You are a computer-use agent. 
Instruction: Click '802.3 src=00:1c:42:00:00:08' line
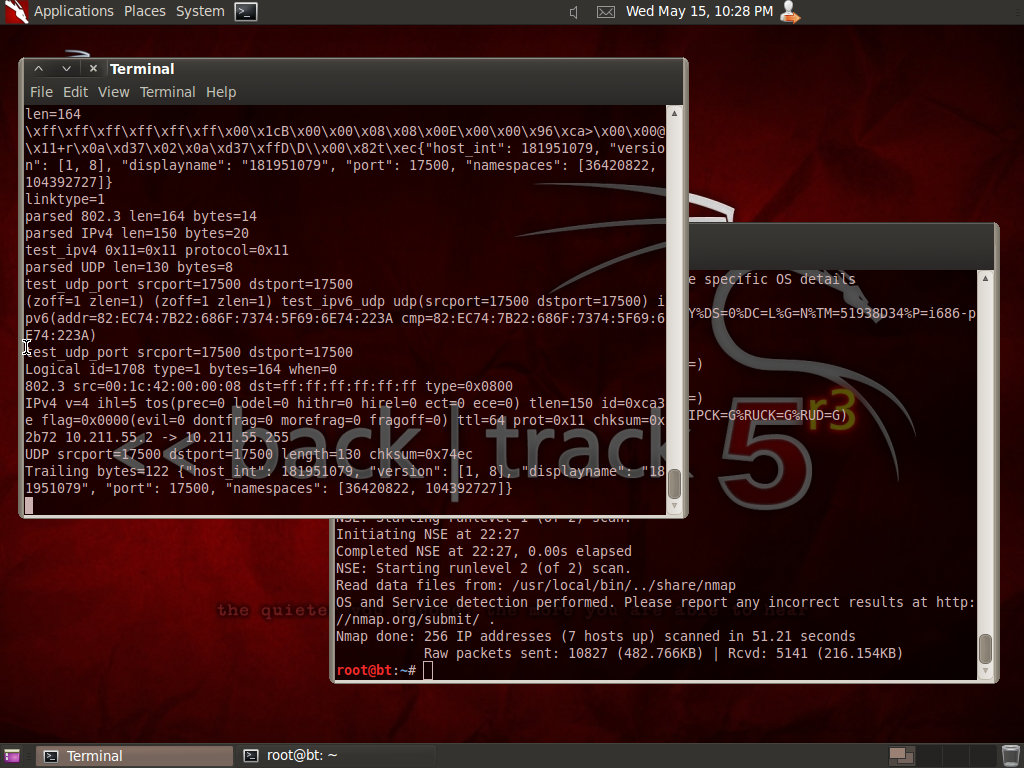tap(269, 386)
